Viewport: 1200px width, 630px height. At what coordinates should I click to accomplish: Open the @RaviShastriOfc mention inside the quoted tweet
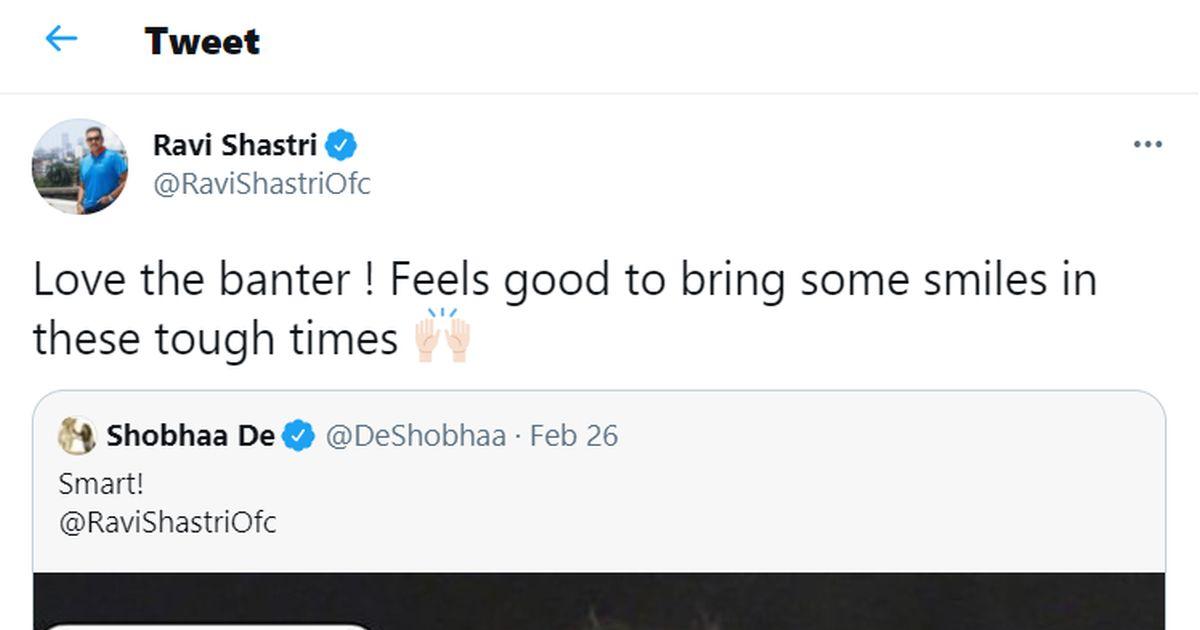[x=168, y=522]
